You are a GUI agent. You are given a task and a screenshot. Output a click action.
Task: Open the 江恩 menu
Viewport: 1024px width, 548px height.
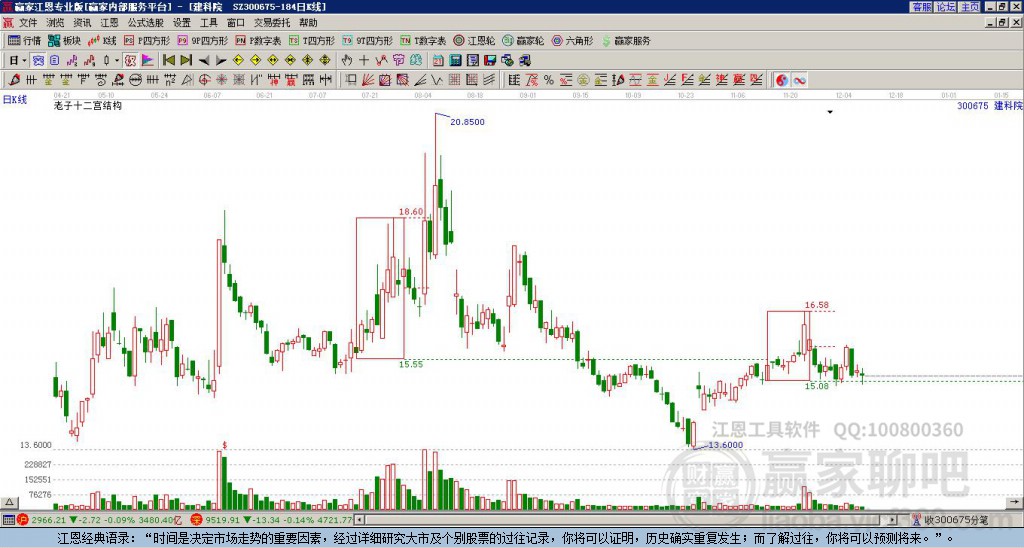tap(110, 23)
